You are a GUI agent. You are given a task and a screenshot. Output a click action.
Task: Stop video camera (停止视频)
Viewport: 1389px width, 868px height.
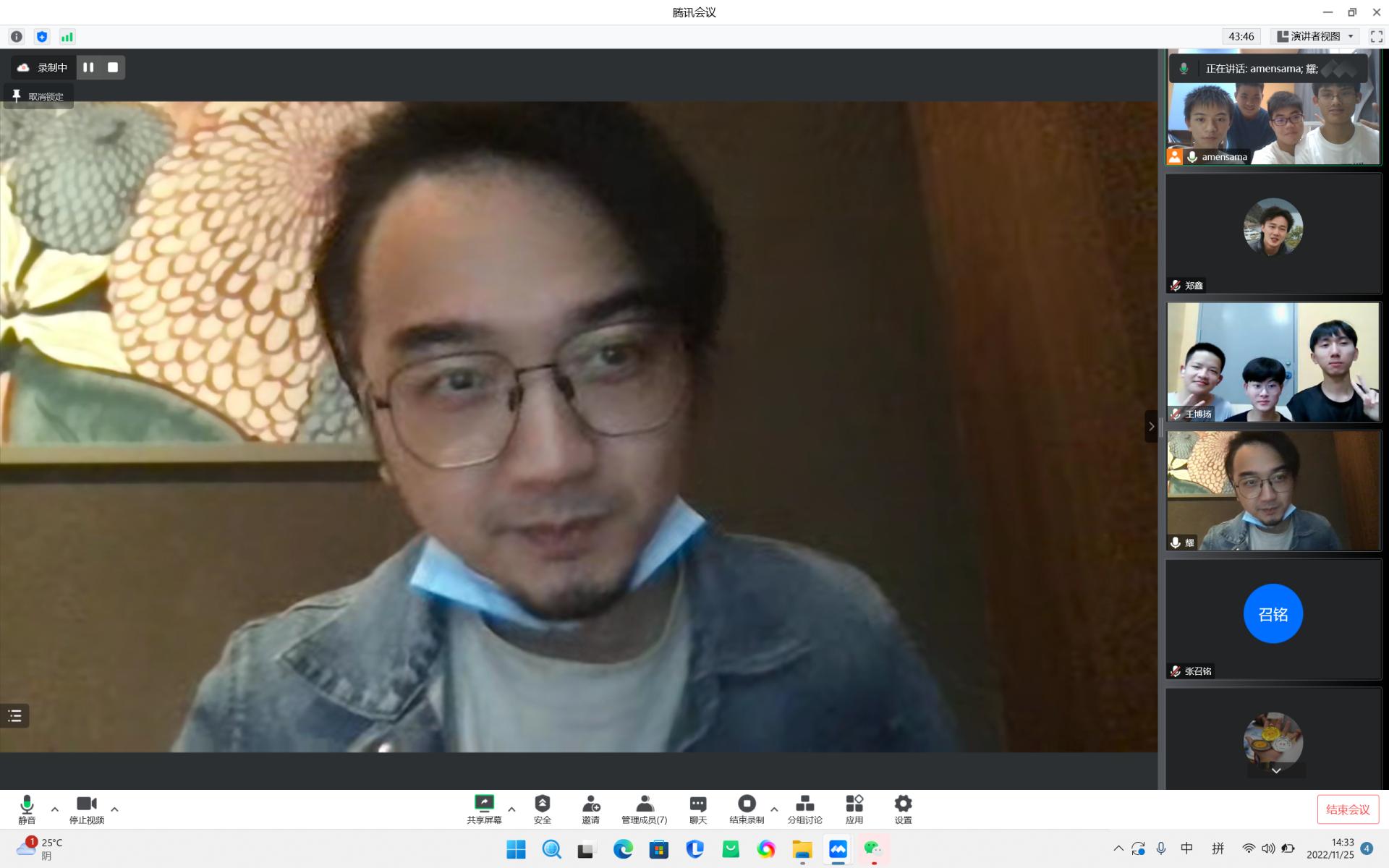pyautogui.click(x=86, y=808)
